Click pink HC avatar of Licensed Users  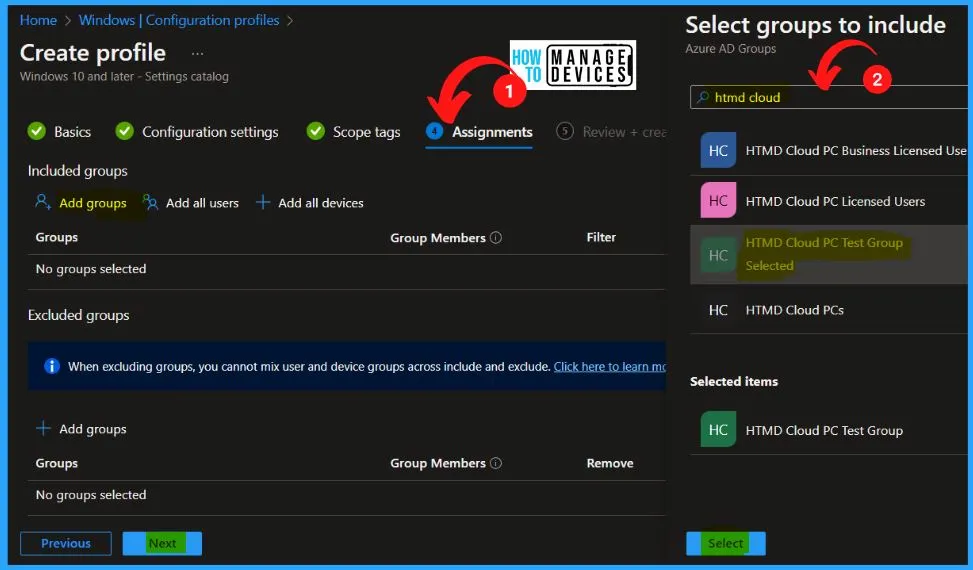(718, 200)
